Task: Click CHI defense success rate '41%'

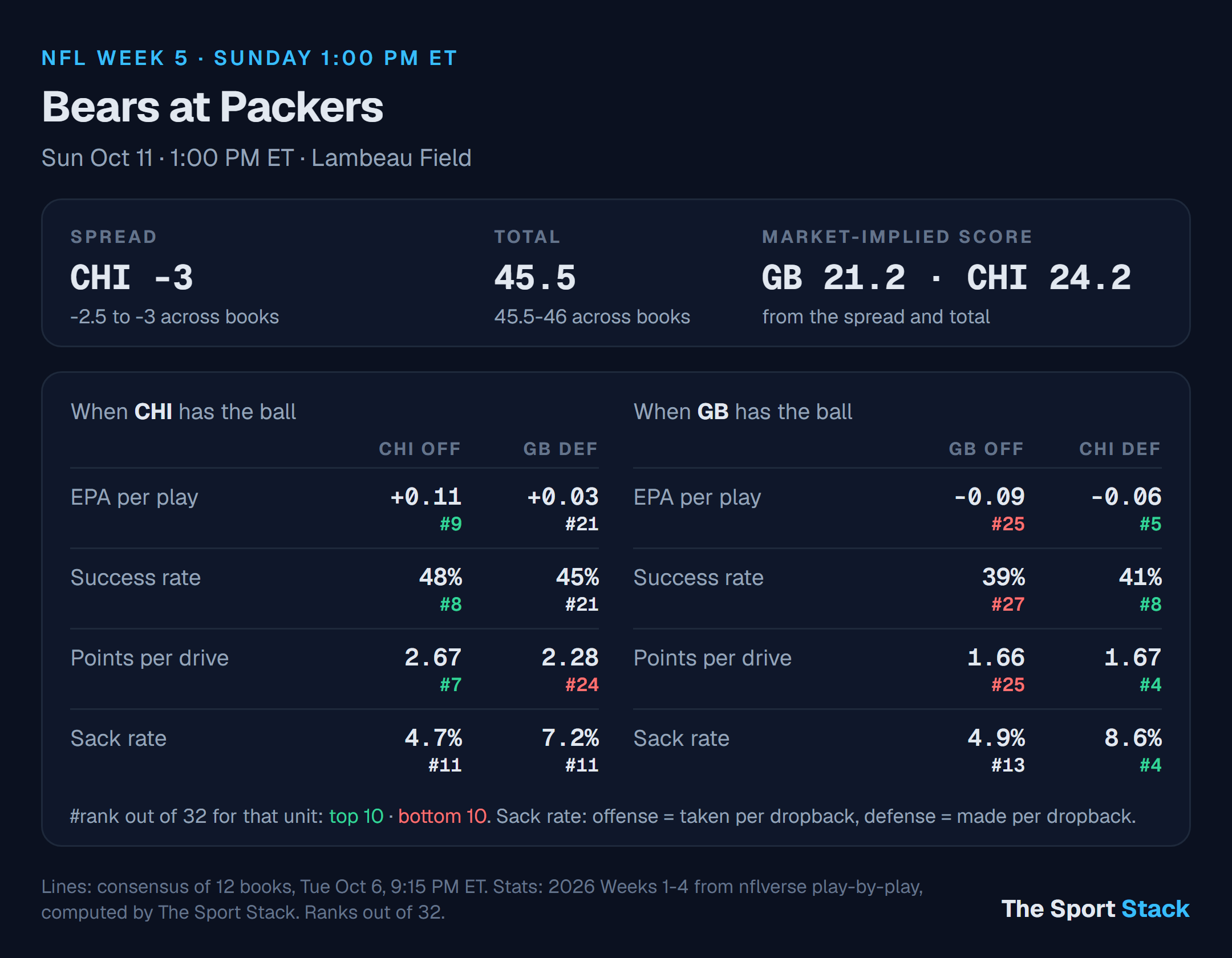Action: (x=1140, y=577)
